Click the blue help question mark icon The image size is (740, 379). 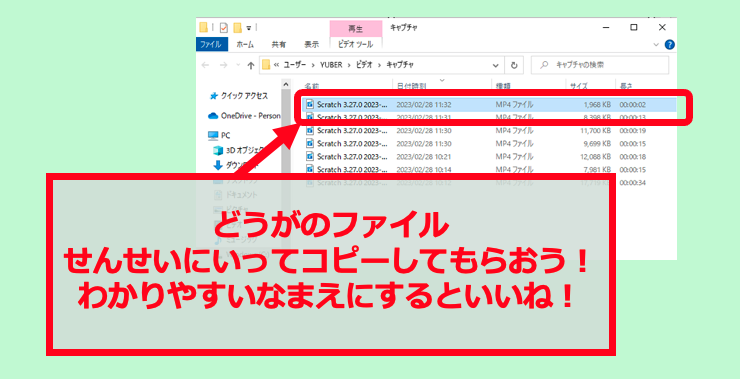[669, 45]
